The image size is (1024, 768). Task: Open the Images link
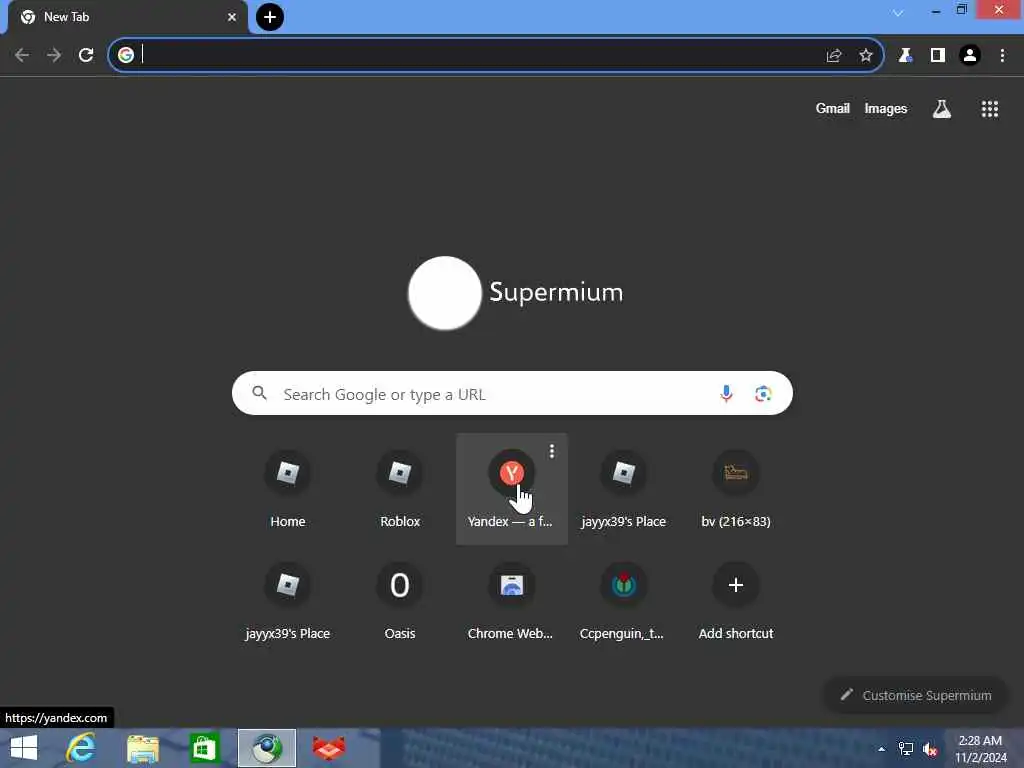coord(886,108)
